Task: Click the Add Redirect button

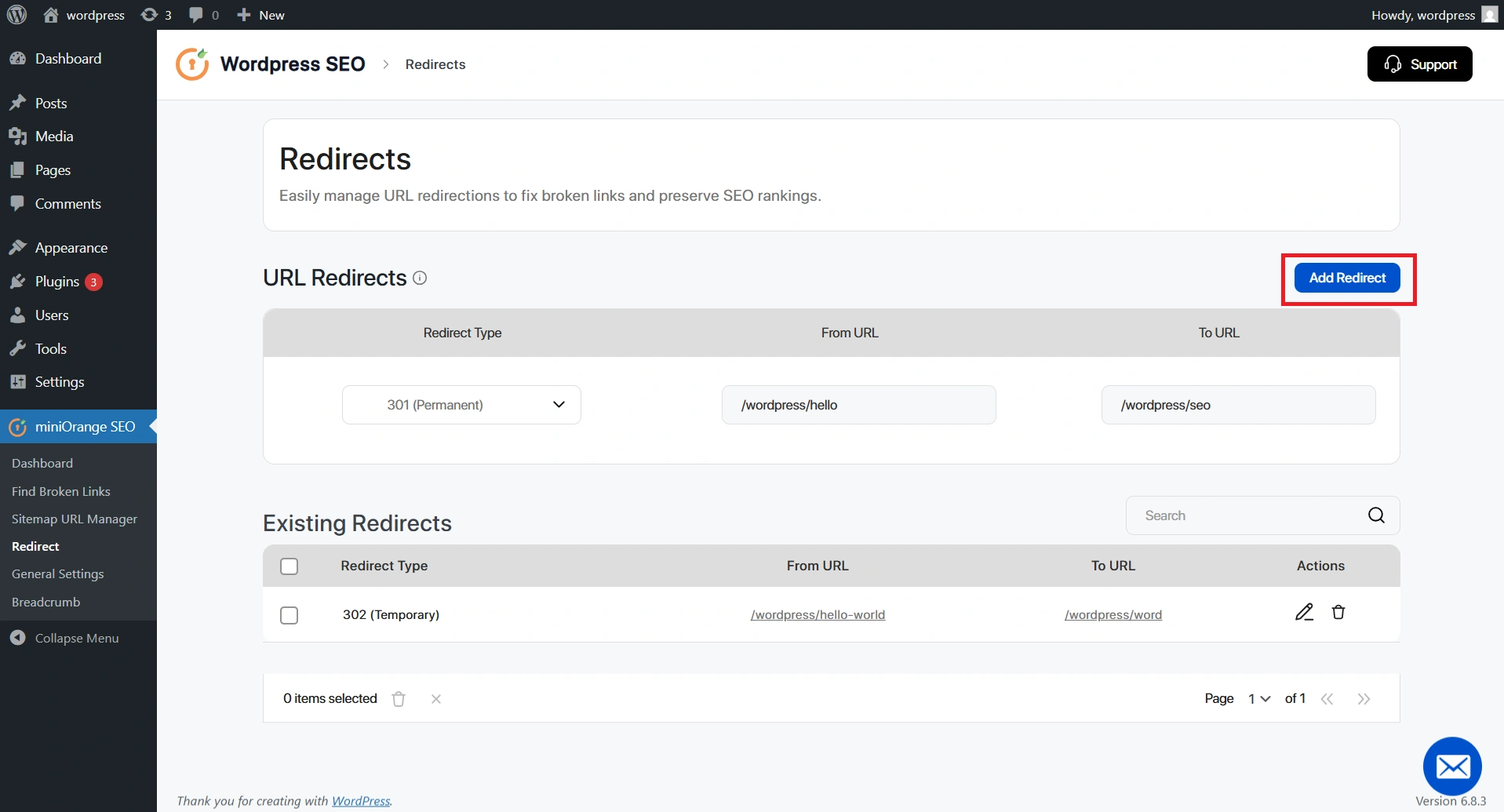Action: (1347, 278)
